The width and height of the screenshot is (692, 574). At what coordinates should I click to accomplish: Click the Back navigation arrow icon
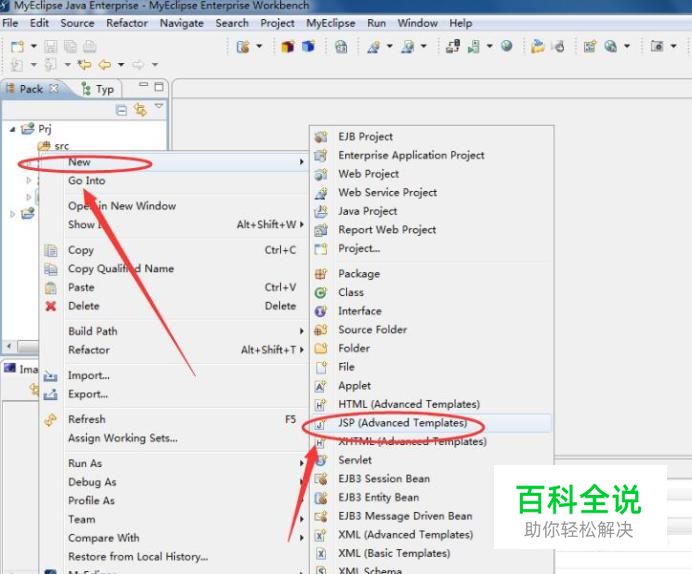coord(105,65)
